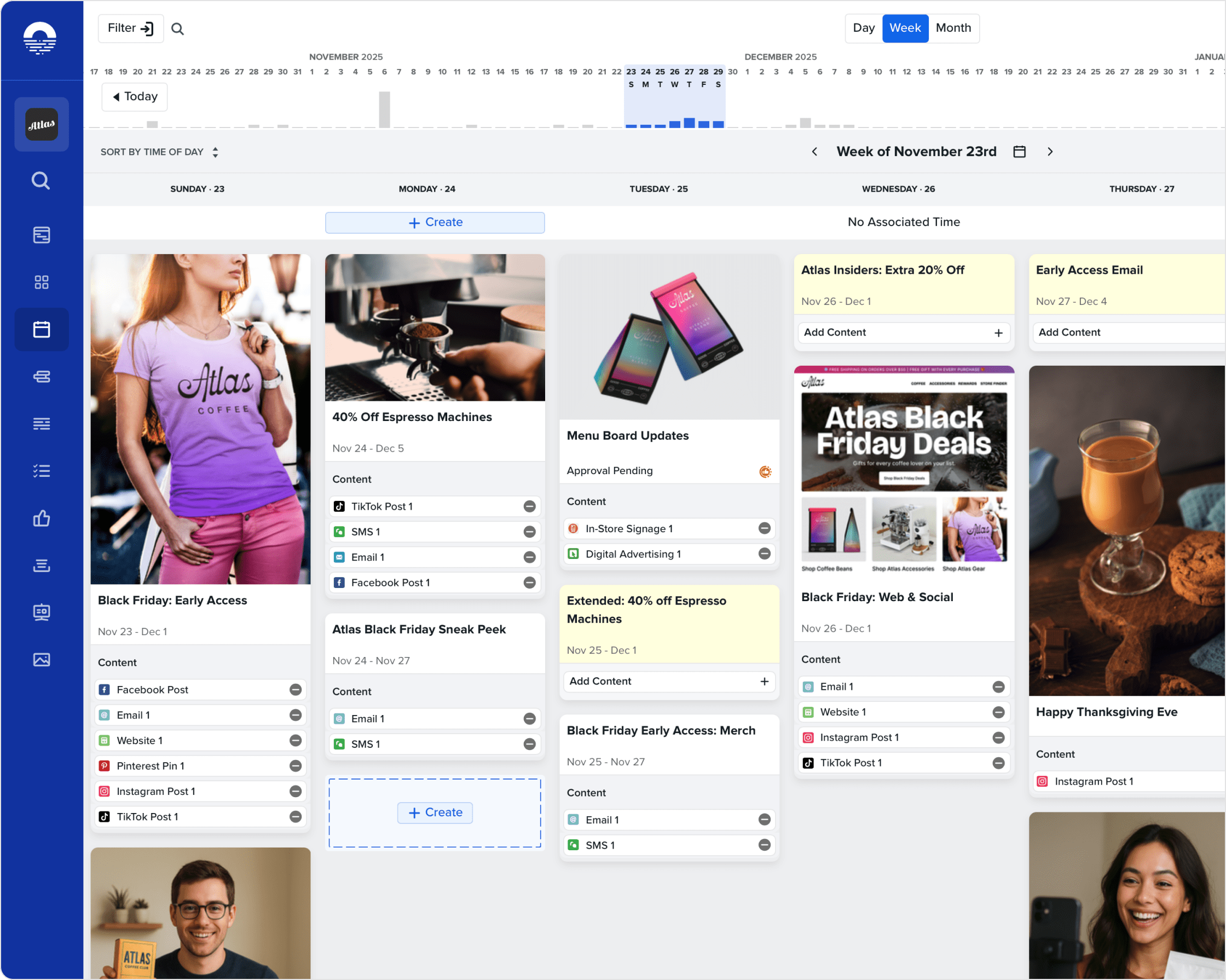Open the image library sidebar icon
Screen dimensions: 1226x980
42,659
